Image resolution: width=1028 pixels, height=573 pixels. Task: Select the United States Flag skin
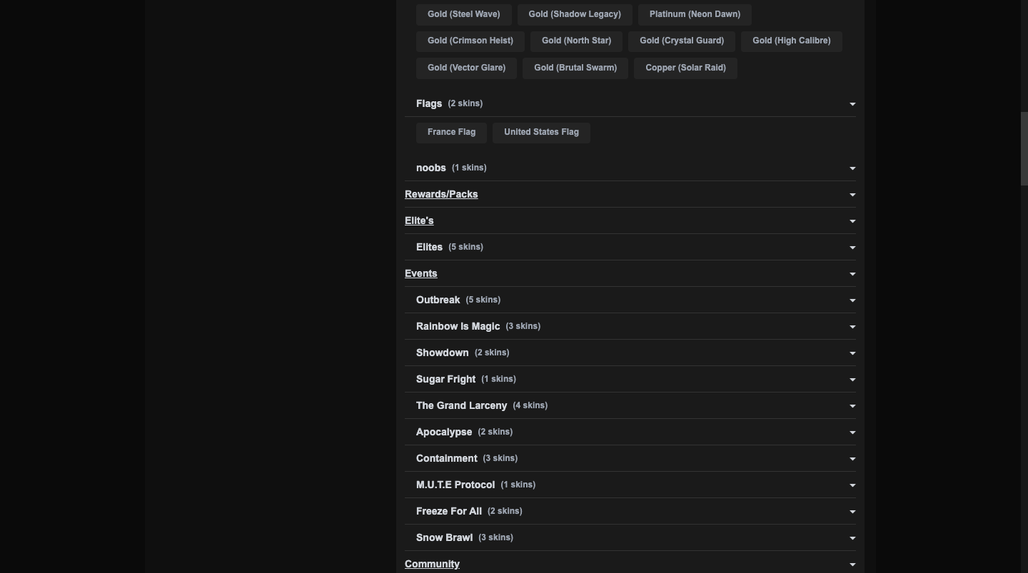point(541,132)
